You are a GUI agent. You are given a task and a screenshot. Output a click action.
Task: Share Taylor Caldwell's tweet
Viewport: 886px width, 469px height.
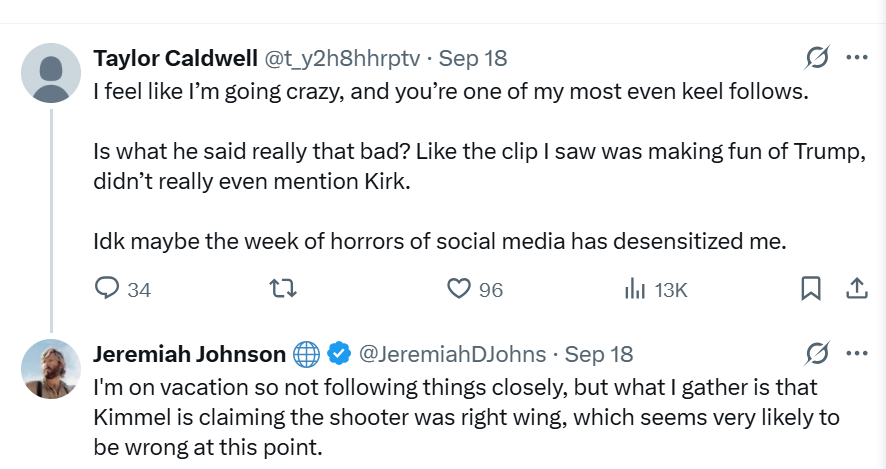(x=857, y=290)
